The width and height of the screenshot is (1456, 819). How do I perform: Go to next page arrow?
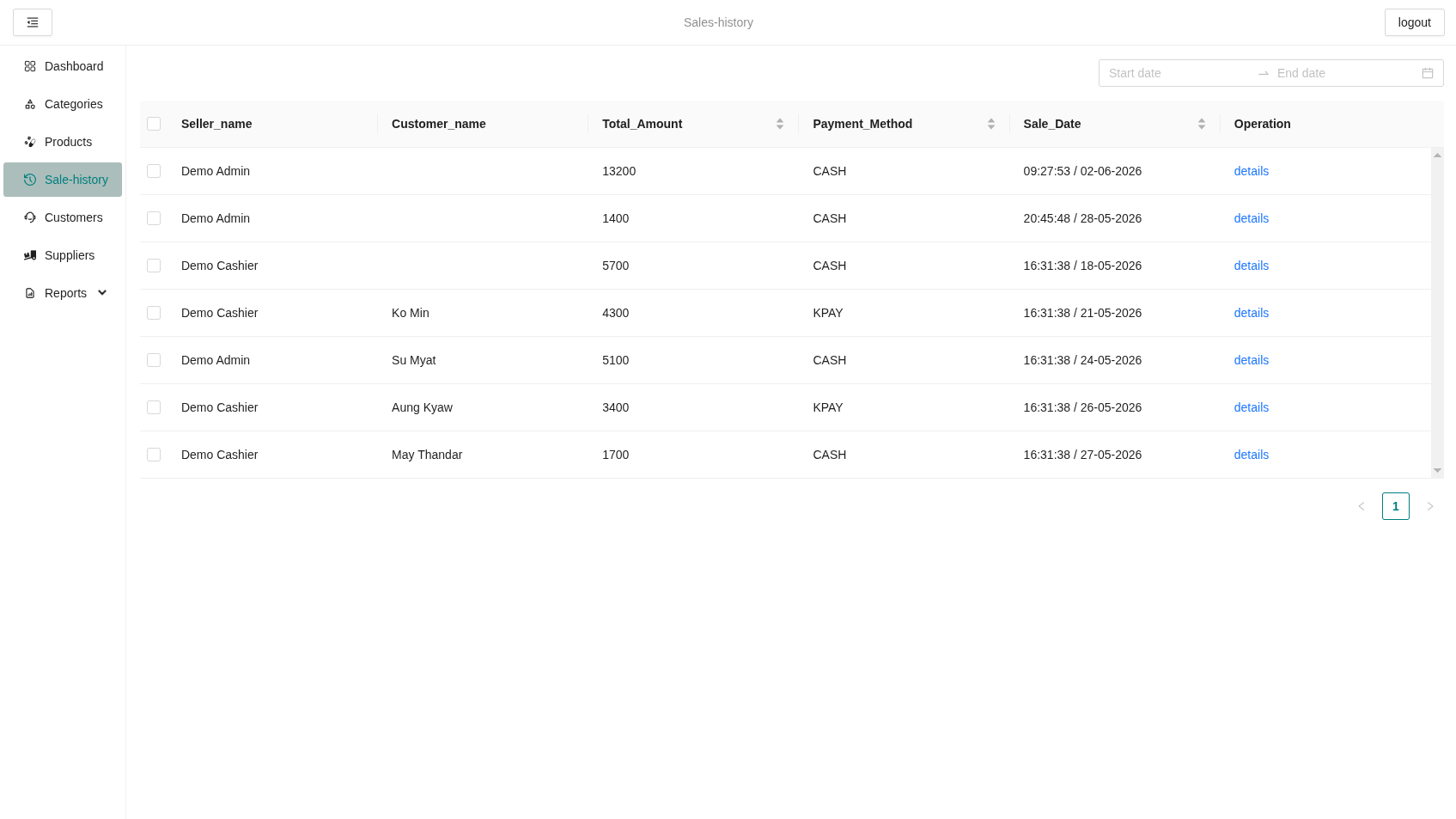1430,506
